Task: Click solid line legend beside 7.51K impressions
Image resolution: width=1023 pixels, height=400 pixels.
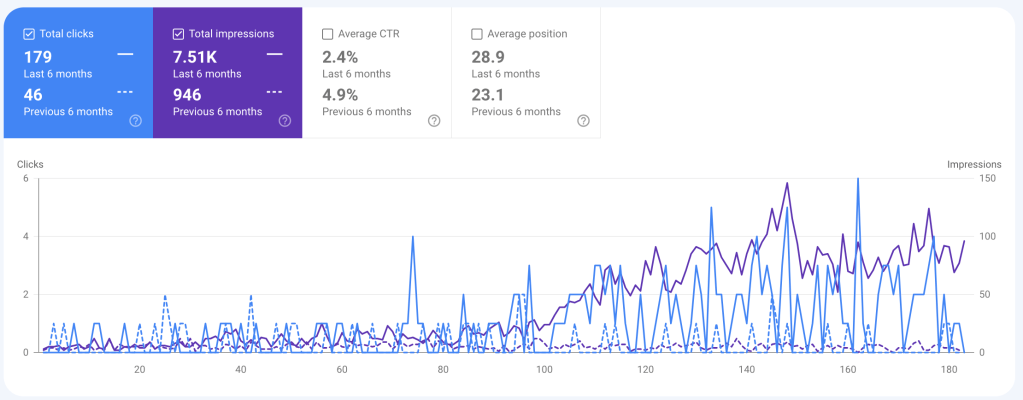Action: (274, 55)
